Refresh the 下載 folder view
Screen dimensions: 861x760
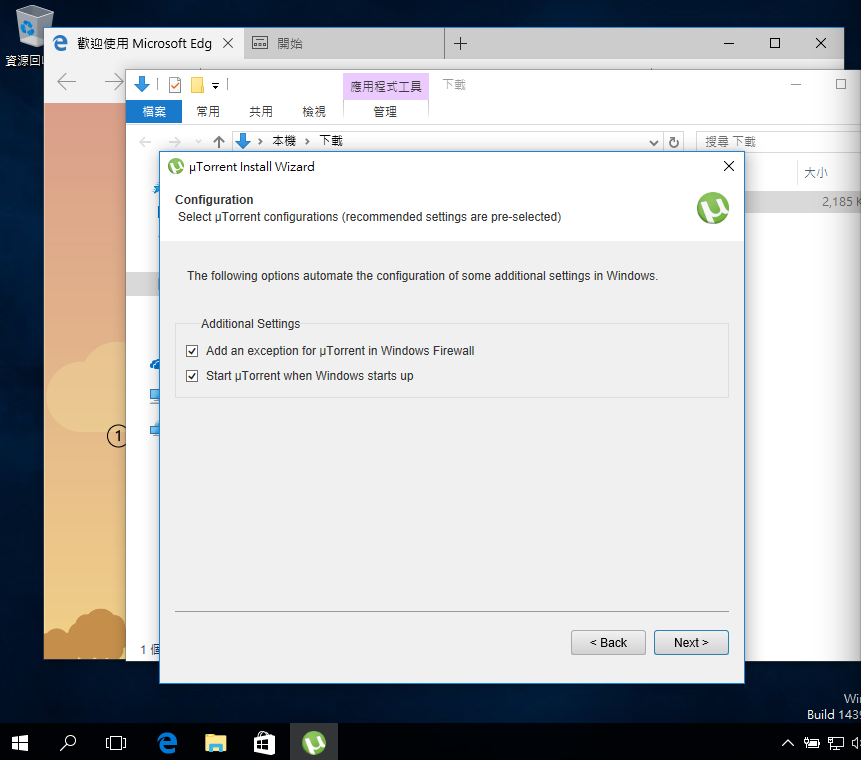674,142
